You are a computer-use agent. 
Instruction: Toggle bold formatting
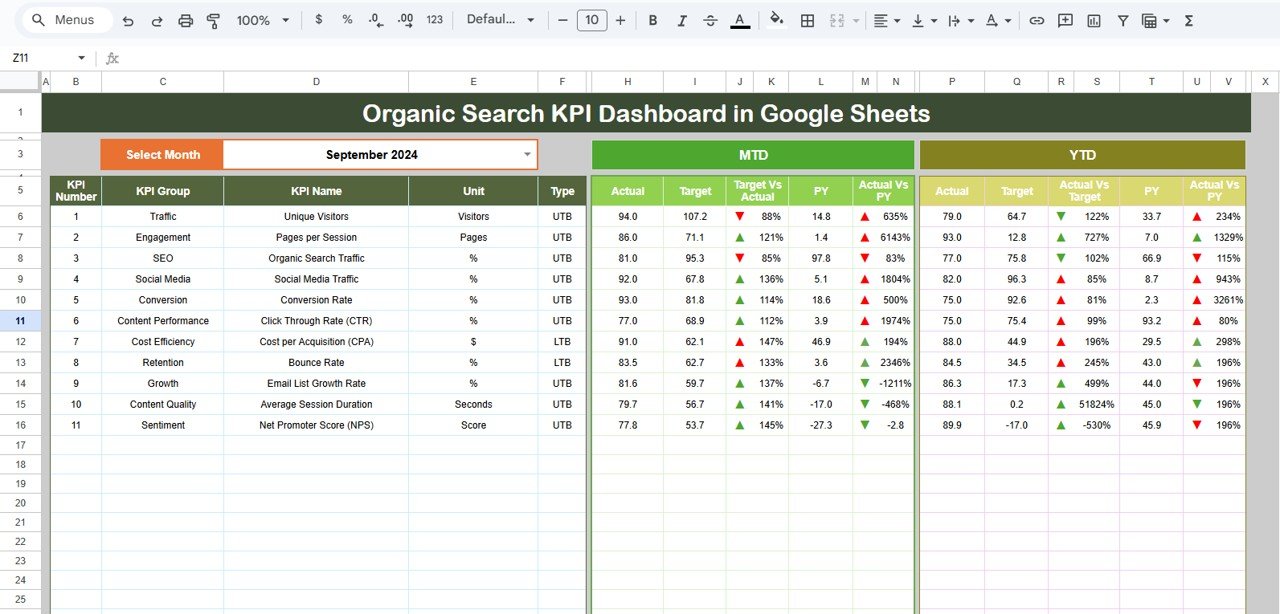(x=652, y=19)
